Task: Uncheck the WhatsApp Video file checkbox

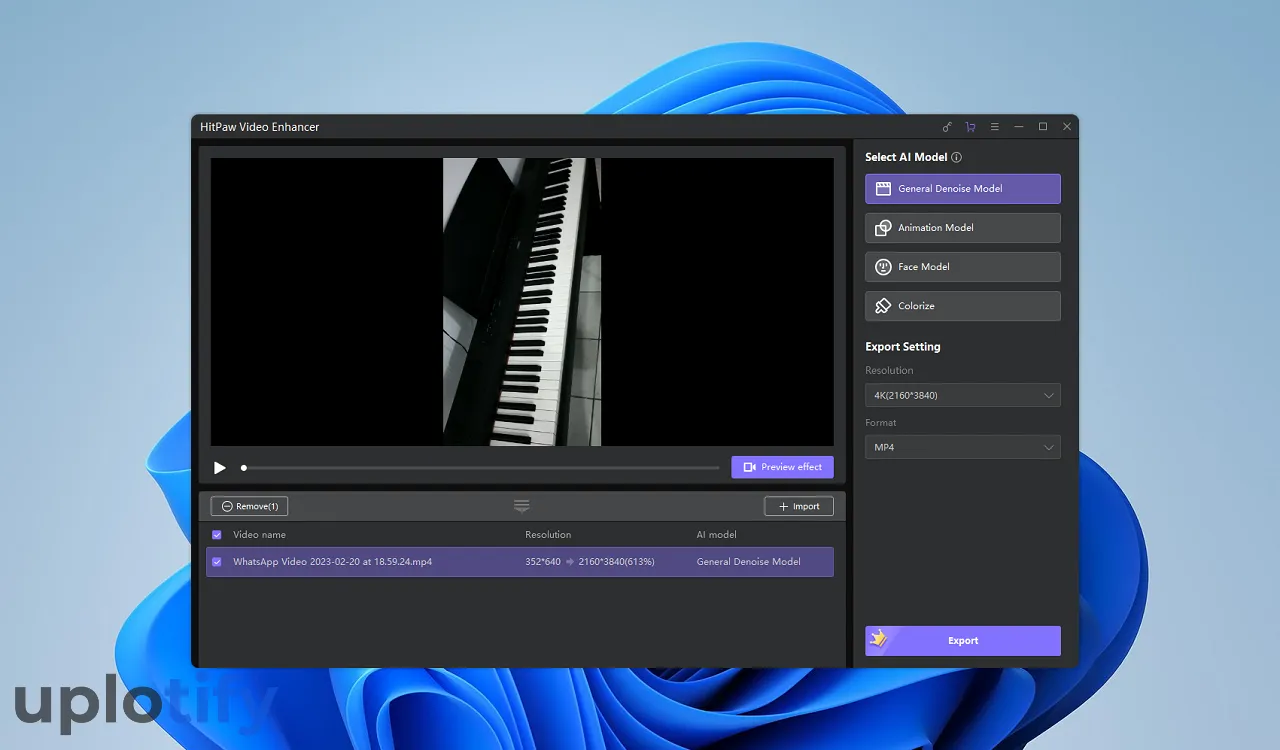Action: [x=217, y=562]
